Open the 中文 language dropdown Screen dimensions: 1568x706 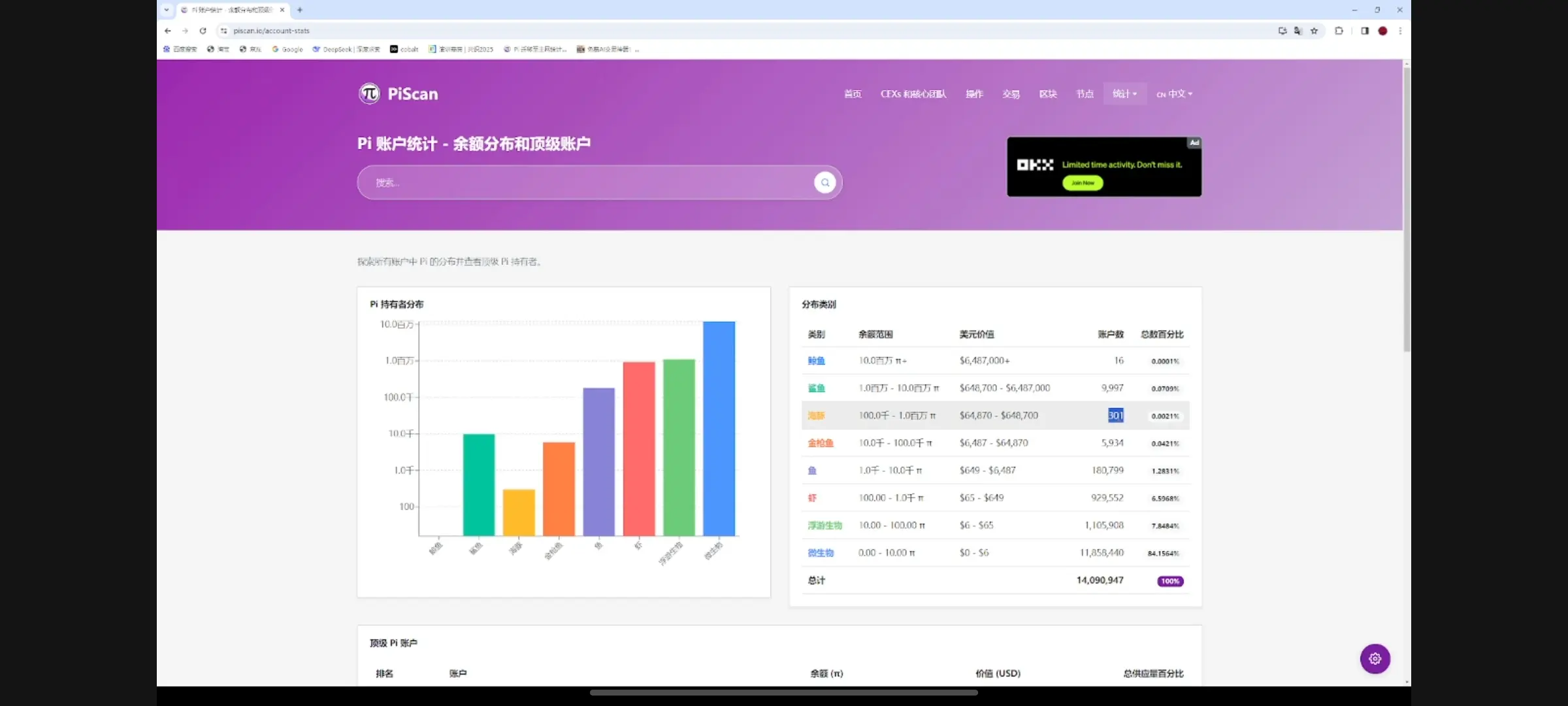click(1174, 93)
